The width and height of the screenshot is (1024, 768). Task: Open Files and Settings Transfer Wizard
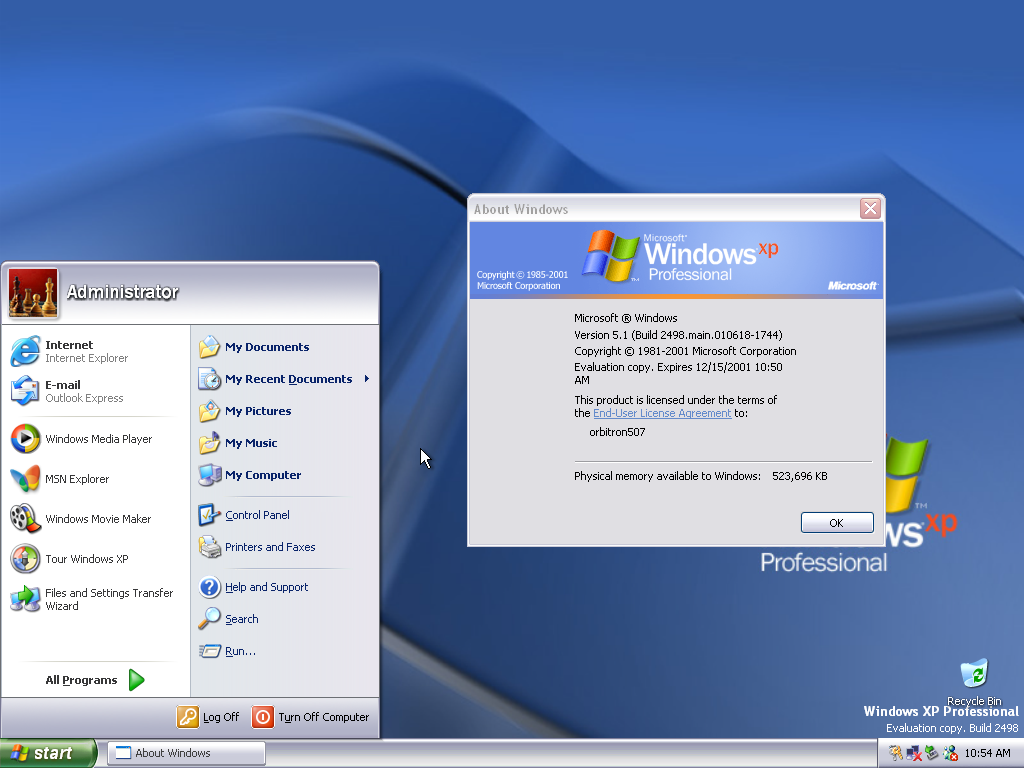pos(96,599)
